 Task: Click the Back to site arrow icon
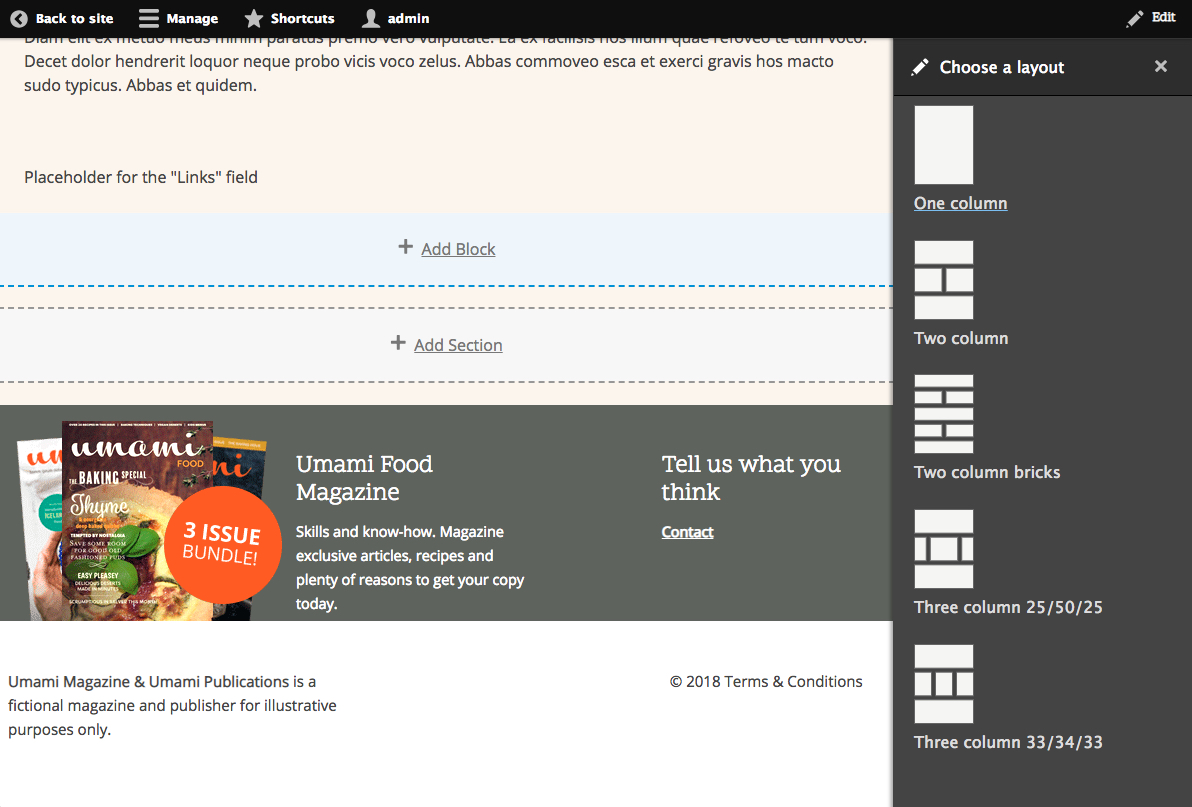[x=18, y=18]
